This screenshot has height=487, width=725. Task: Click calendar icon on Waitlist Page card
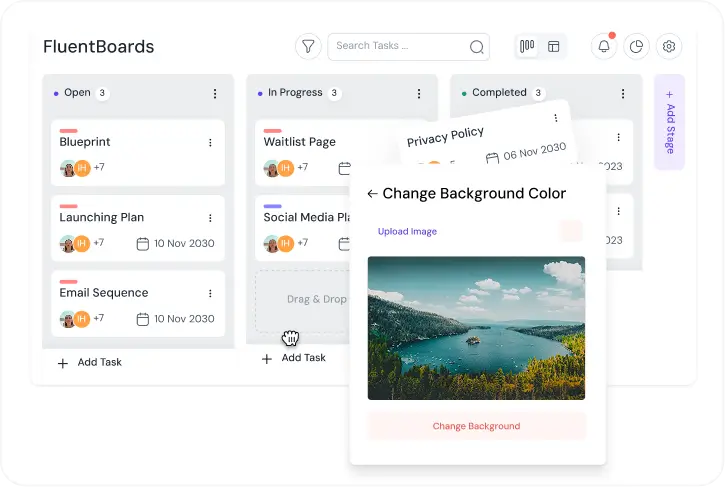[344, 168]
